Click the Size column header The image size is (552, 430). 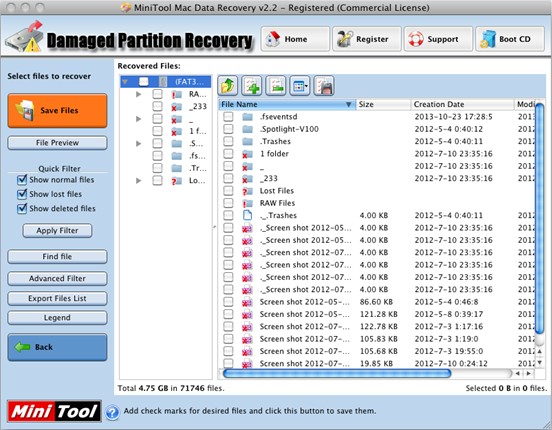[383, 105]
